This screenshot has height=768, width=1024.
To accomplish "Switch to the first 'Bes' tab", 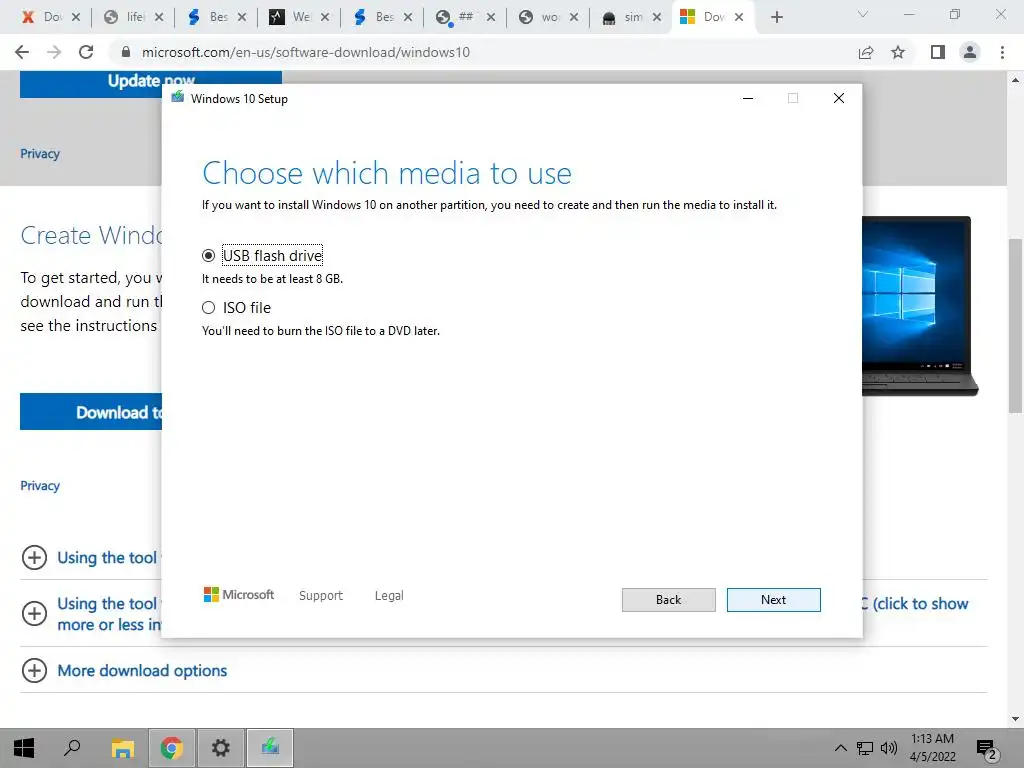I will click(x=208, y=17).
